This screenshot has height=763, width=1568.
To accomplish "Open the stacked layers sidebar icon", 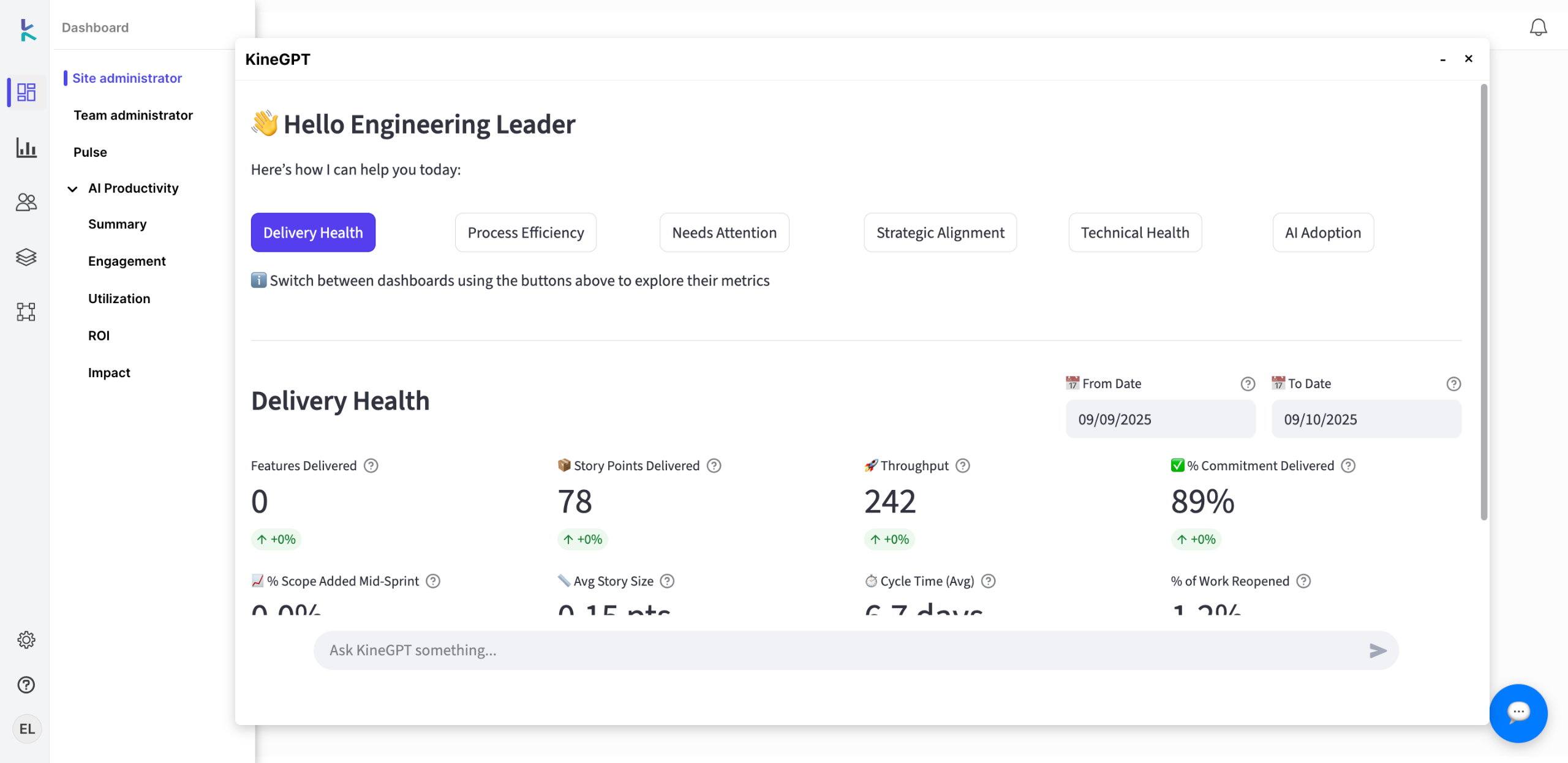I will (x=26, y=257).
